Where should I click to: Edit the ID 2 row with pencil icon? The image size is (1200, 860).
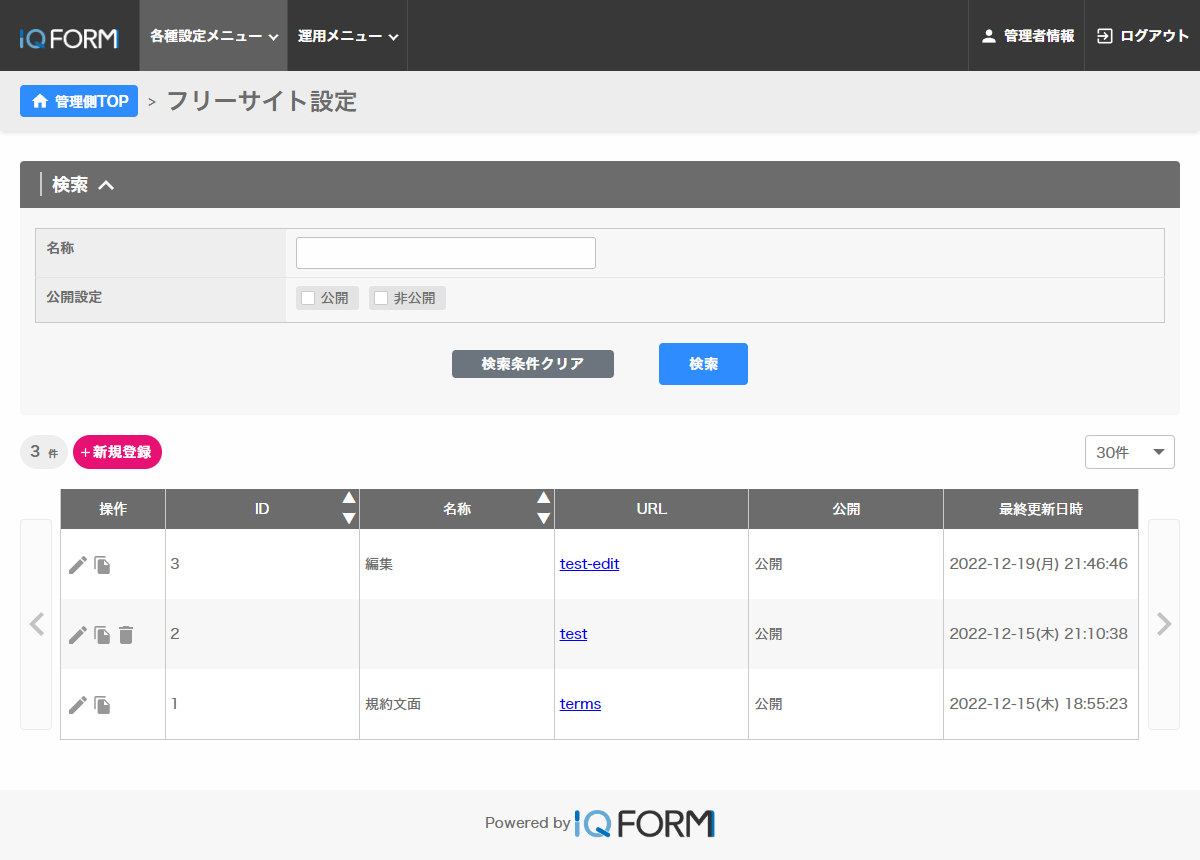[x=77, y=635]
